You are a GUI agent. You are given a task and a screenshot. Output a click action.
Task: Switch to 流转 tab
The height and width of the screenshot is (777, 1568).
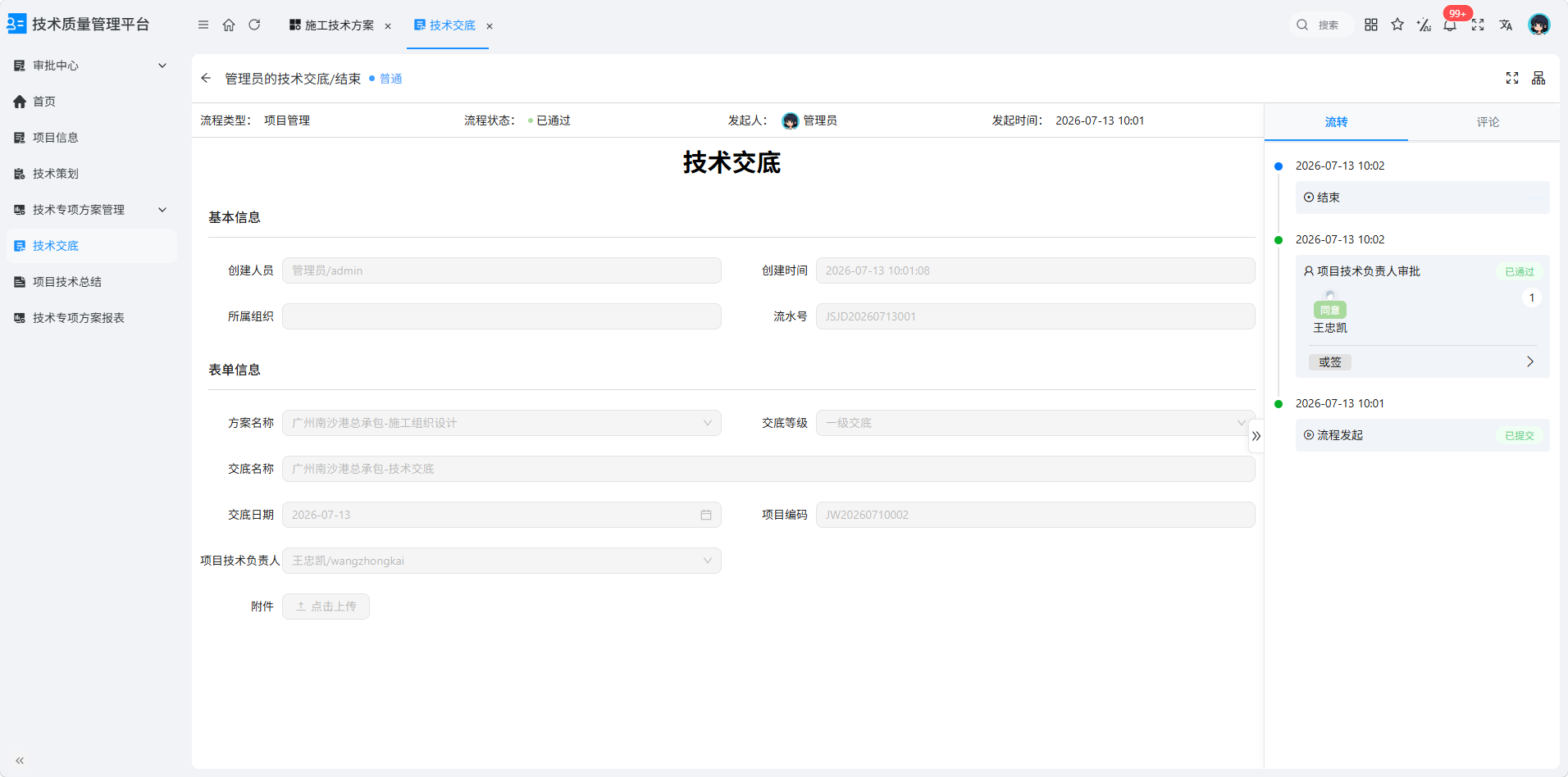(x=1336, y=122)
